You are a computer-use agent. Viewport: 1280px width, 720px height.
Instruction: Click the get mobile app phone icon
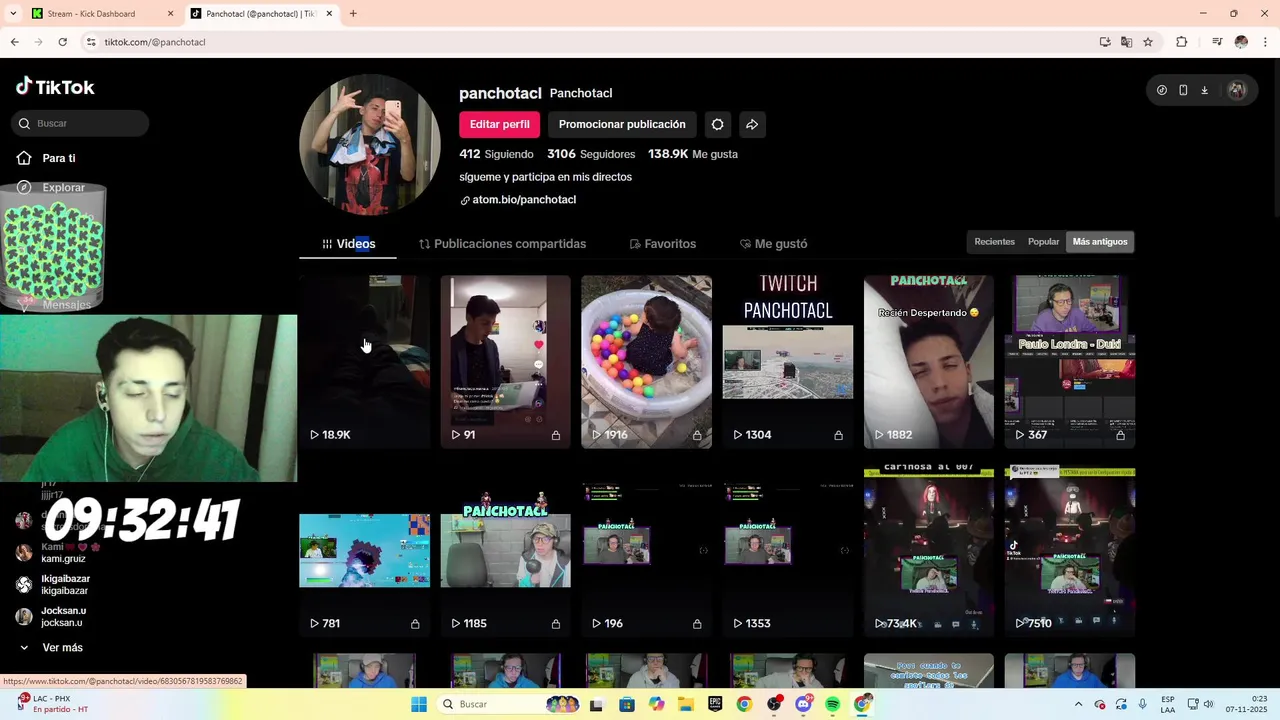point(1183,90)
